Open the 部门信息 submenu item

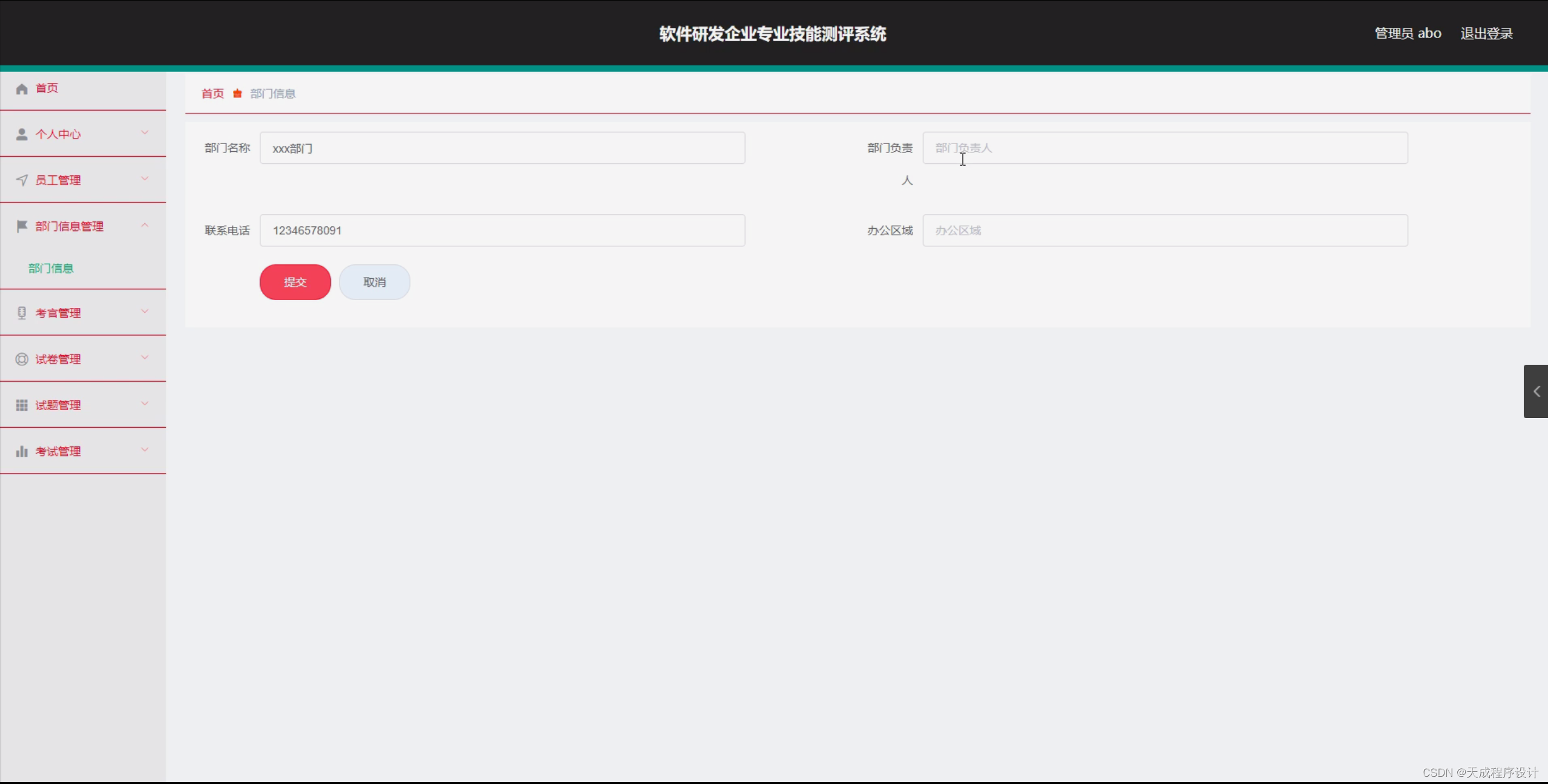point(51,269)
